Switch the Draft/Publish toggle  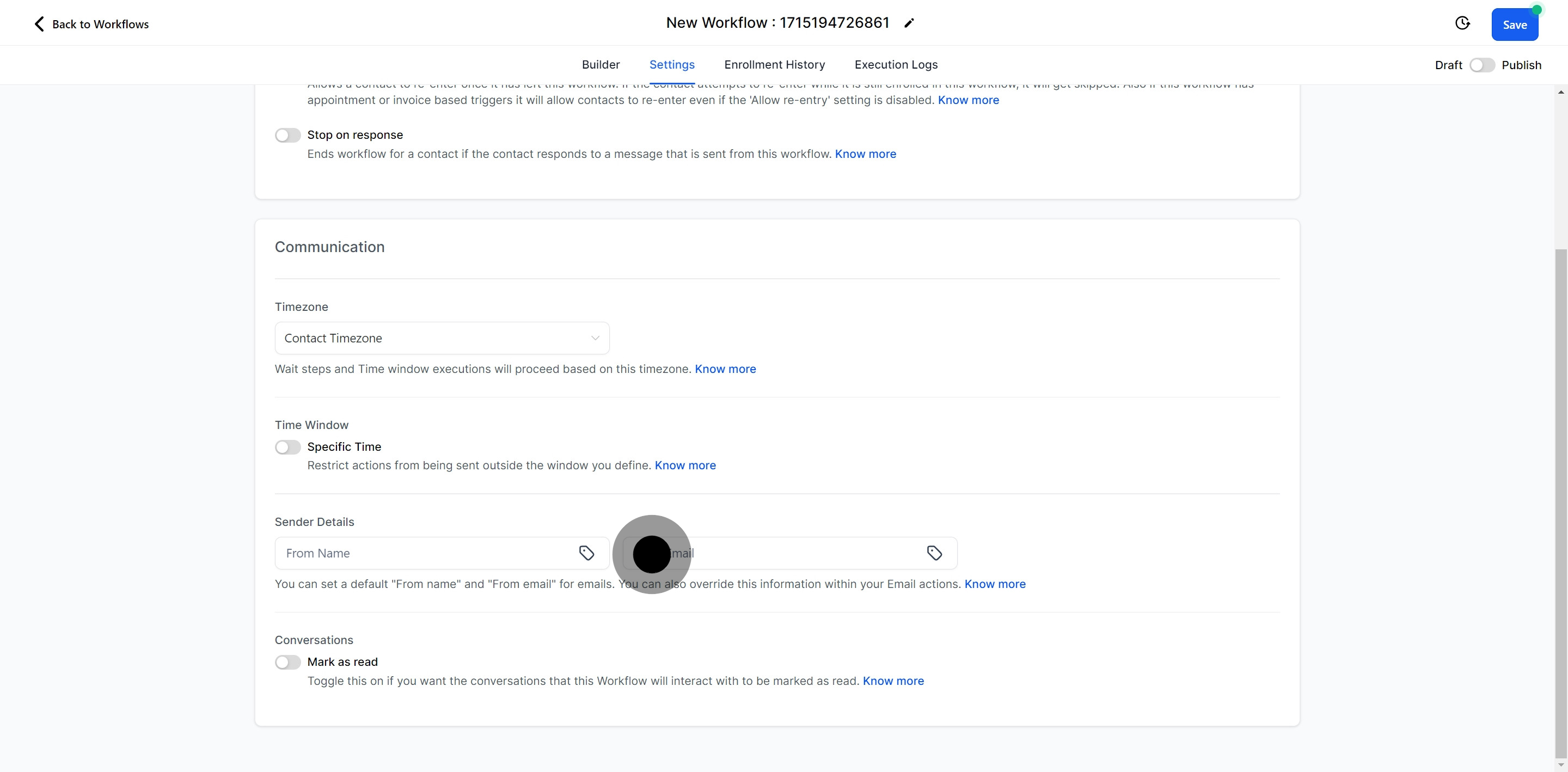(x=1481, y=65)
